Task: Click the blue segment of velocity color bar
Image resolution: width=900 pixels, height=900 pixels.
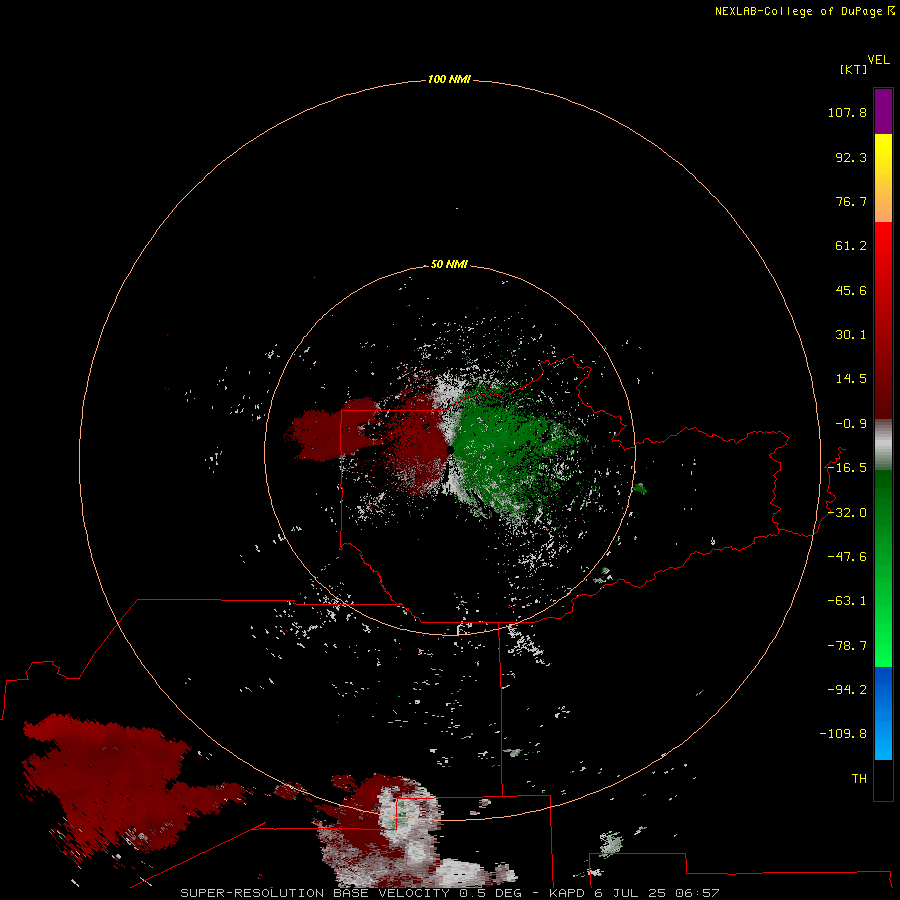Action: pyautogui.click(x=883, y=713)
